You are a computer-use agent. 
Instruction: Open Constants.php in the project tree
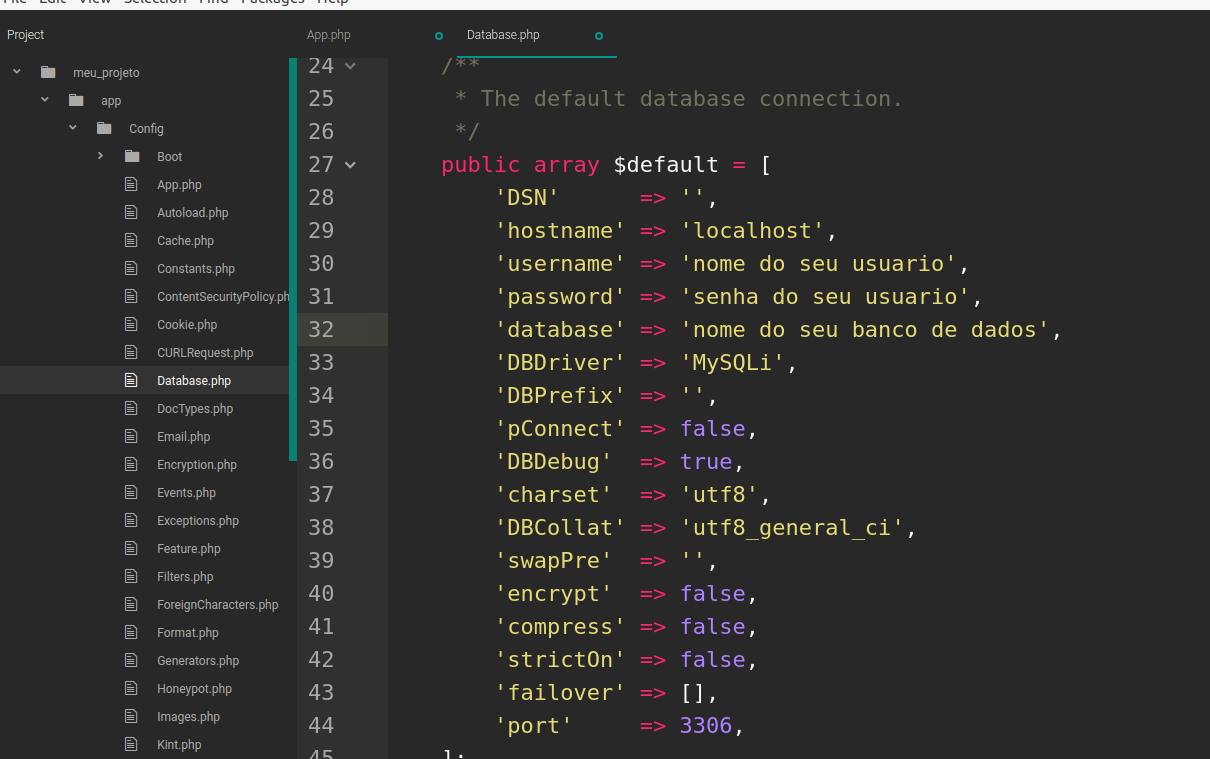[196, 269]
